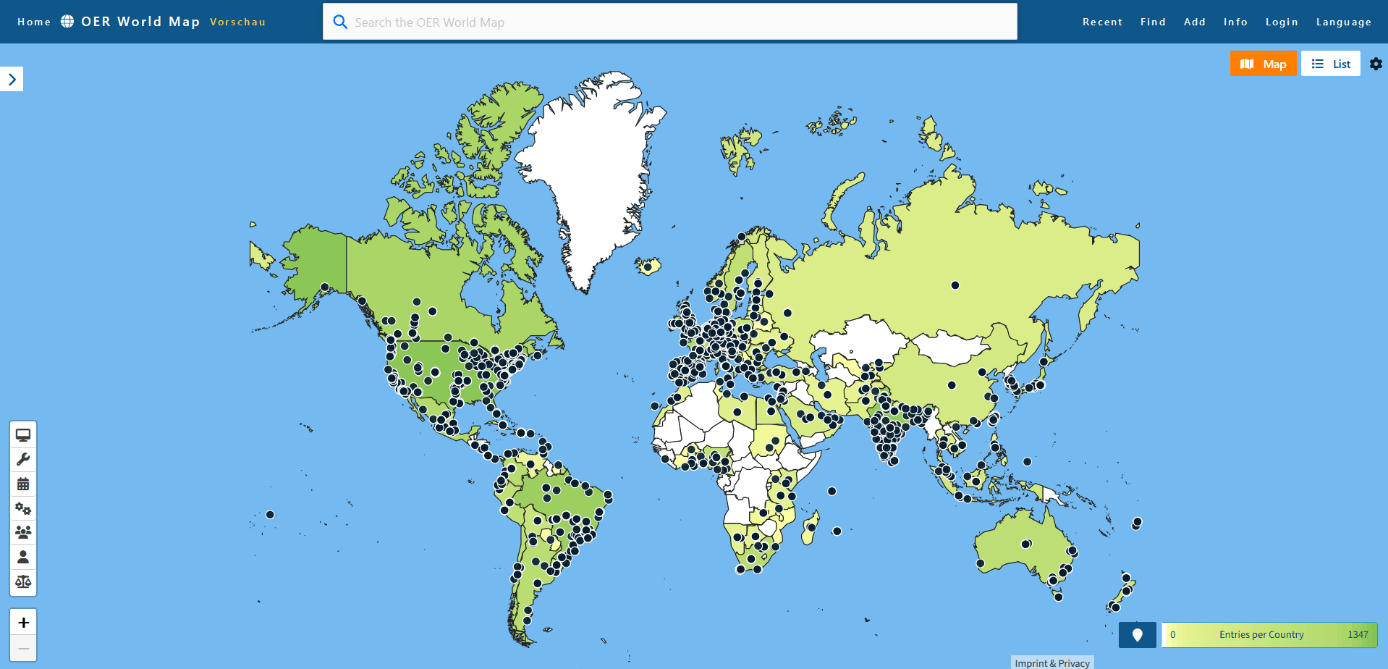Keep Map view active by clicking Map
This screenshot has width=1388, height=669.
point(1263,63)
